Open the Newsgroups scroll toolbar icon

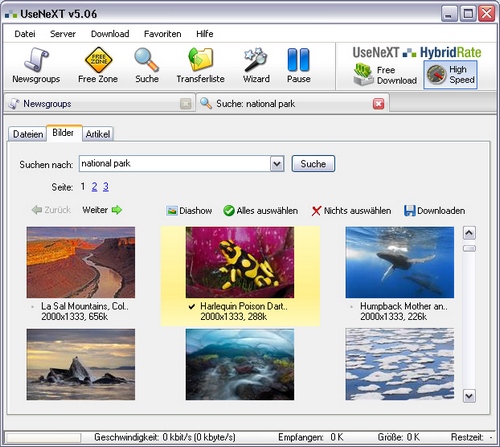pos(36,60)
